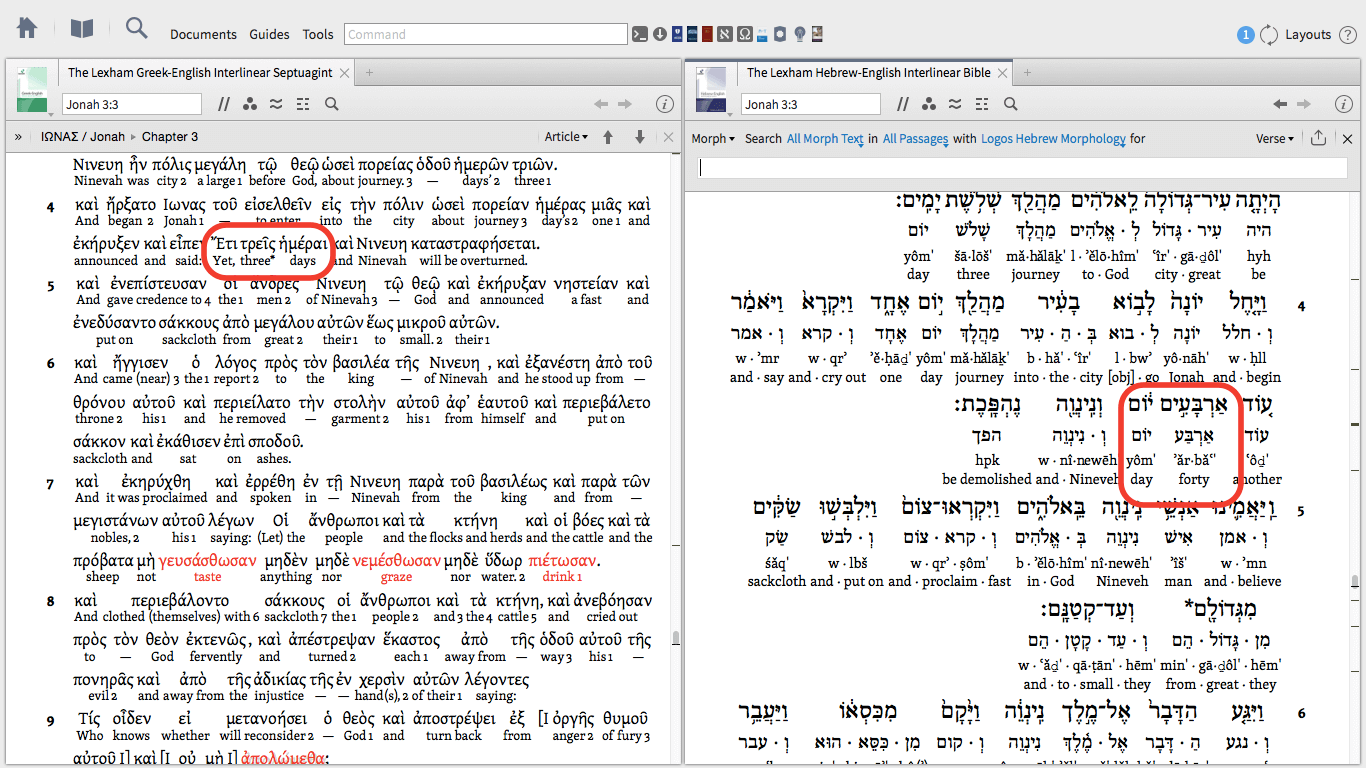This screenshot has height=768, width=1366.
Task: Click the All Passages link
Action: pos(915,139)
